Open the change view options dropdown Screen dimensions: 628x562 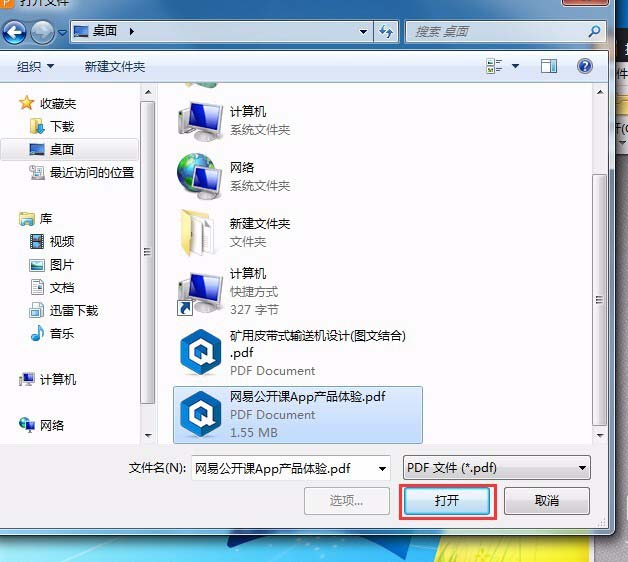pos(516,66)
